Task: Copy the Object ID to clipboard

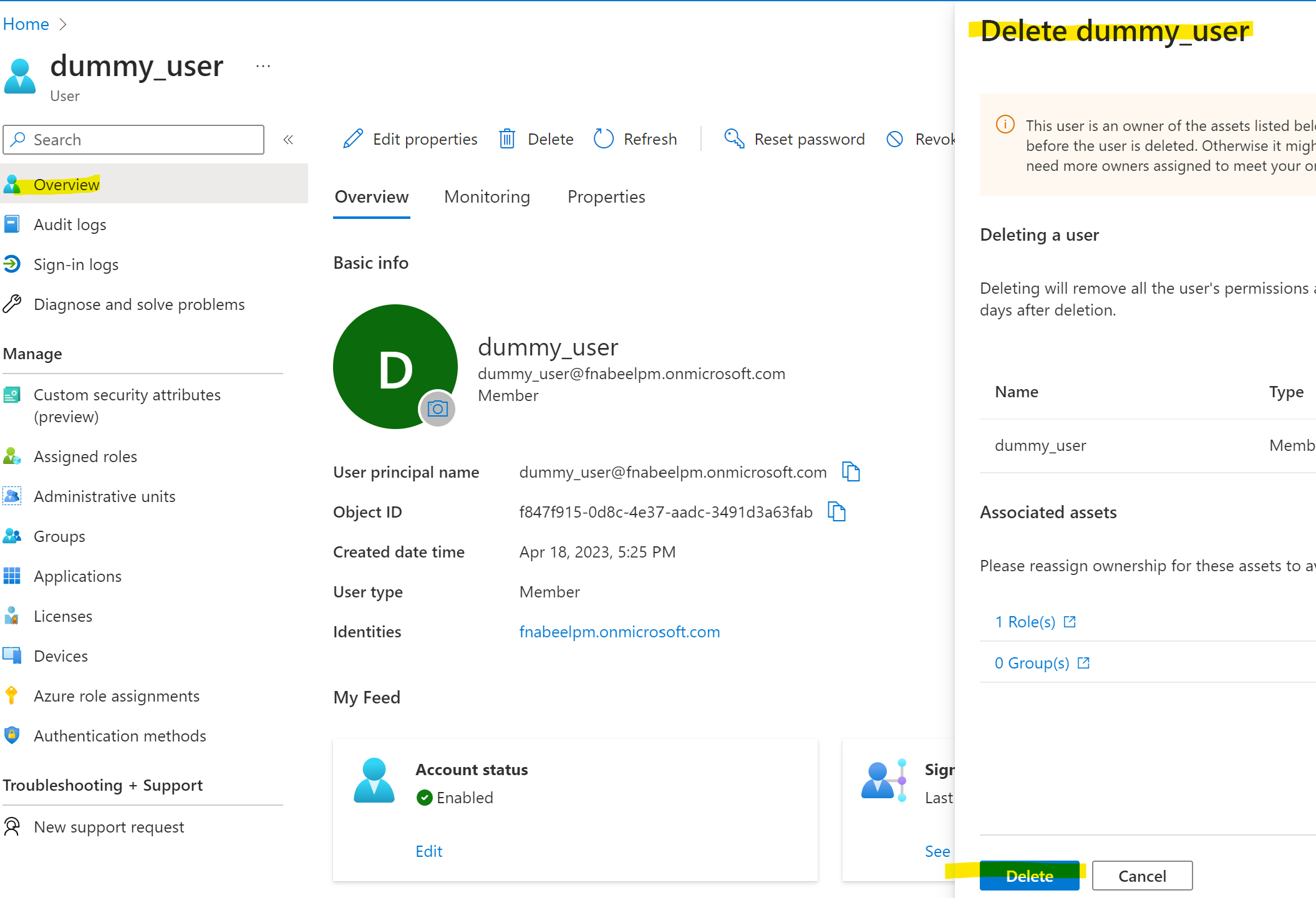Action: tap(836, 511)
